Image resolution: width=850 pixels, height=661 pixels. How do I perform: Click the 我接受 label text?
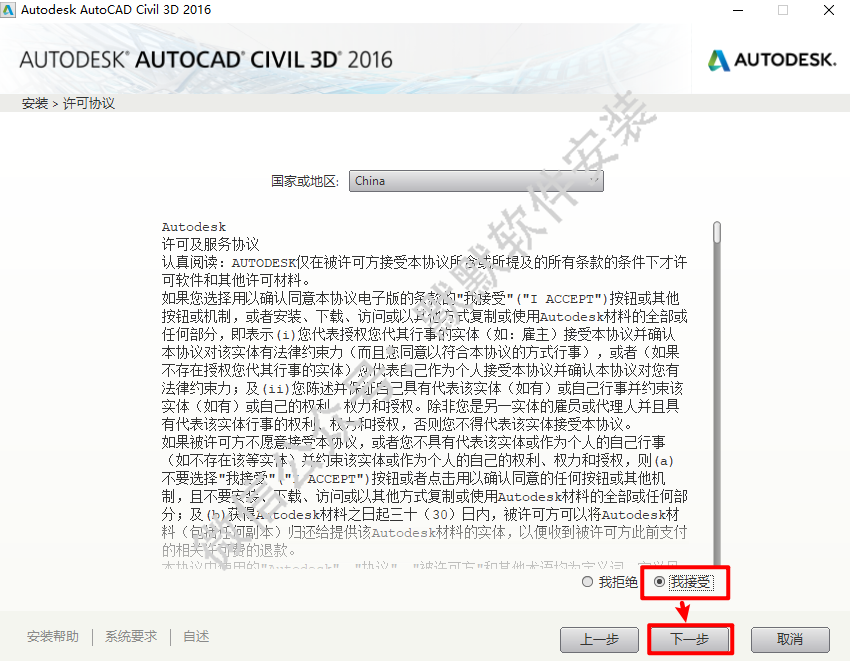coord(691,582)
